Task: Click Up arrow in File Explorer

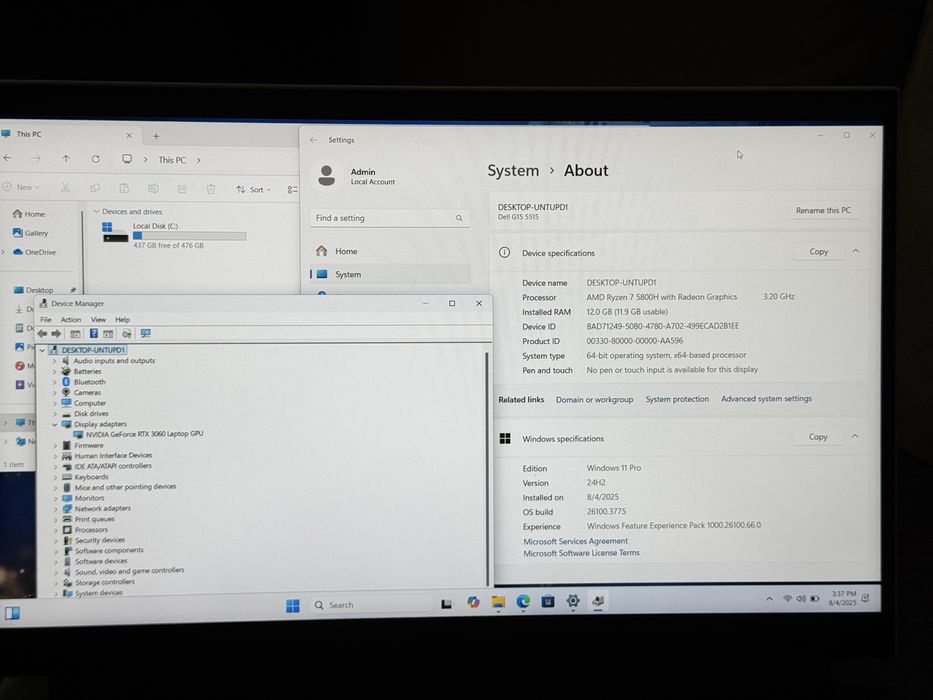Action: 66,159
